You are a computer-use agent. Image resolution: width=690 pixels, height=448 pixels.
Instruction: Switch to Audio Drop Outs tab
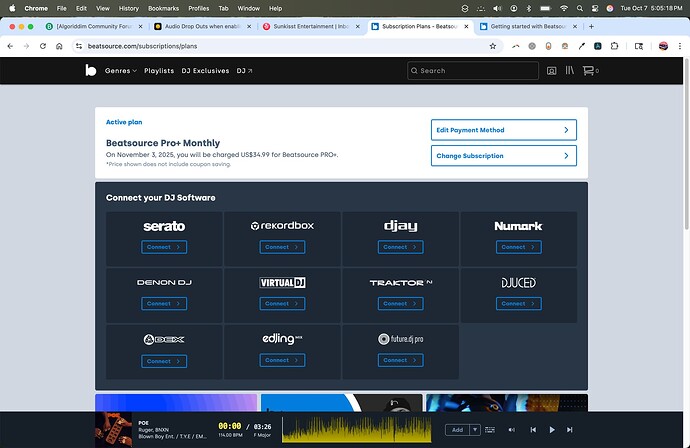[200, 26]
